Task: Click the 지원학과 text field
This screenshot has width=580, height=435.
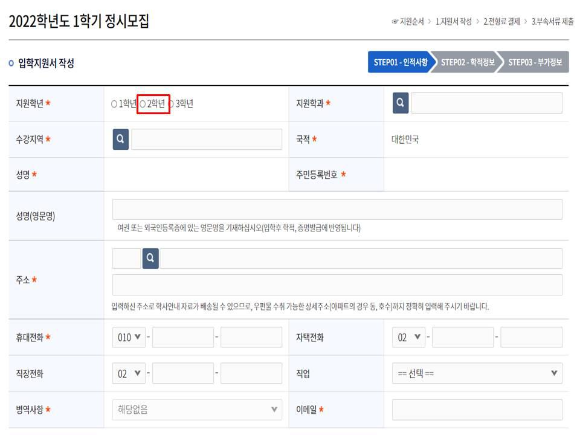Action: coord(487,103)
